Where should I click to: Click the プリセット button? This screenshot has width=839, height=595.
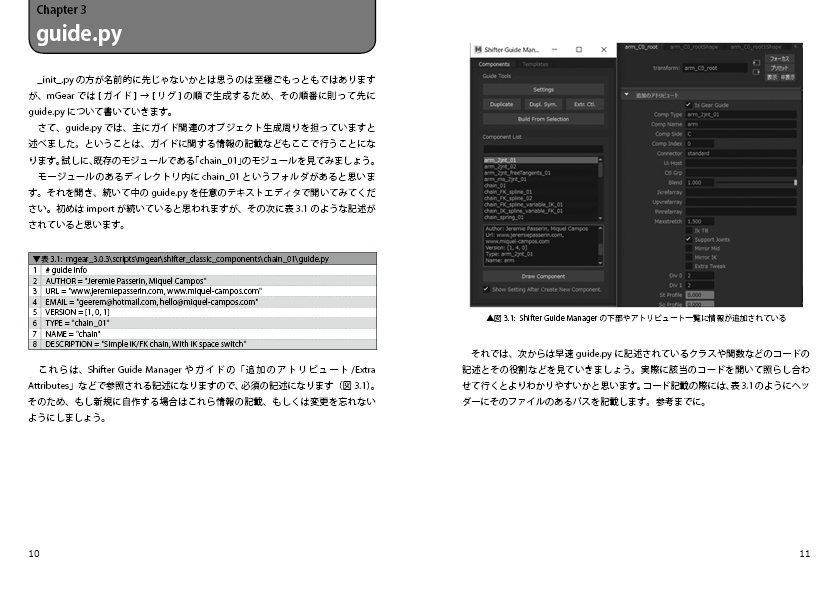[x=780, y=68]
